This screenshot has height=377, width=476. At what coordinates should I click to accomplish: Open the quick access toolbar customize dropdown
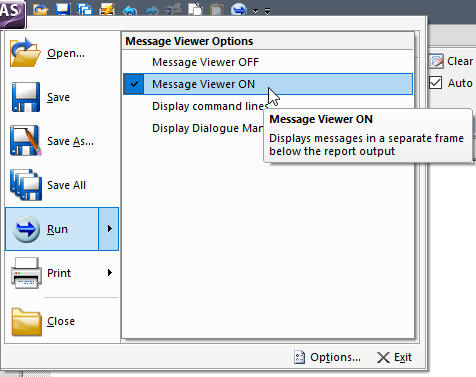[x=267, y=11]
